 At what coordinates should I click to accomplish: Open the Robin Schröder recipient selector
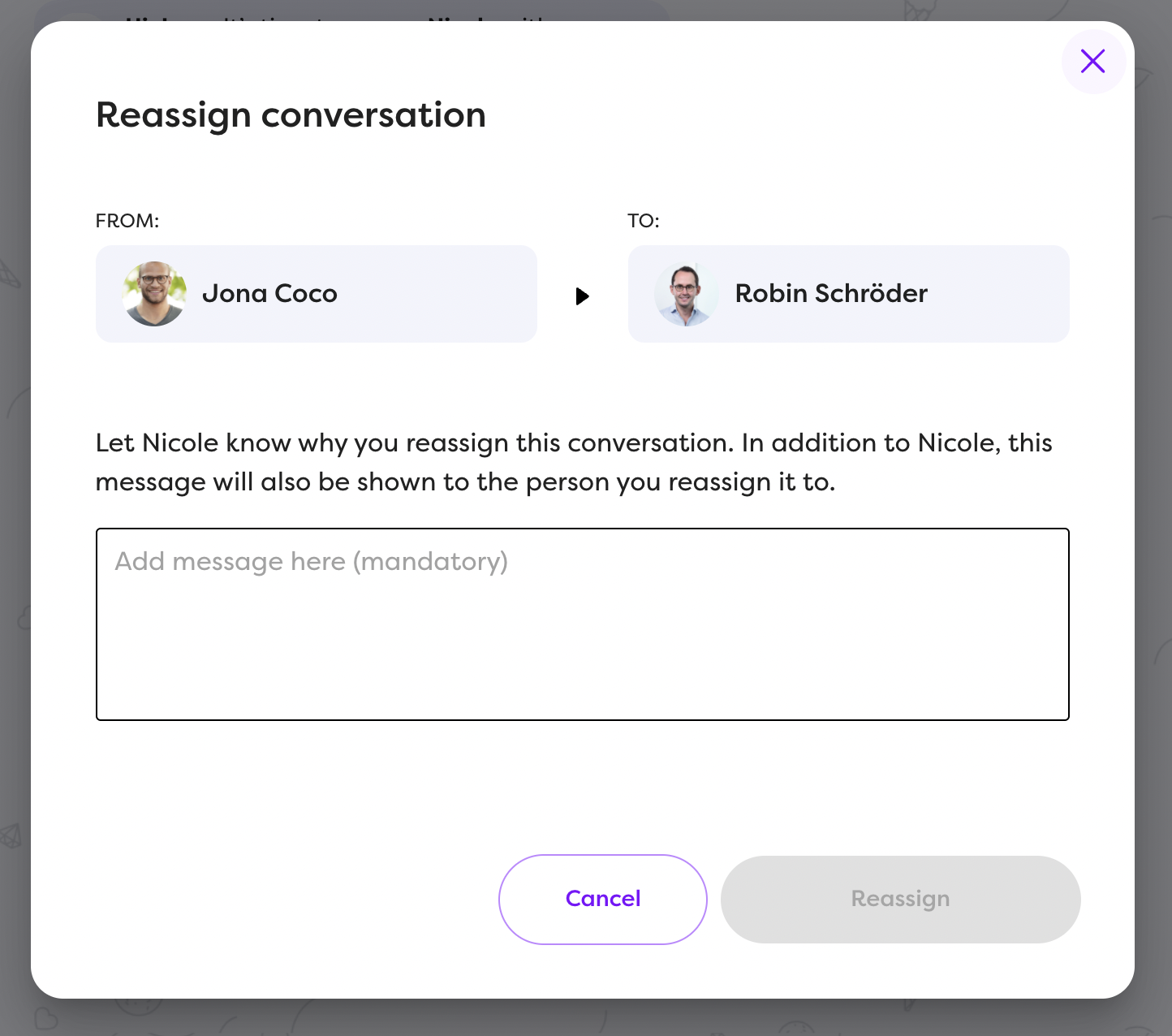point(848,294)
